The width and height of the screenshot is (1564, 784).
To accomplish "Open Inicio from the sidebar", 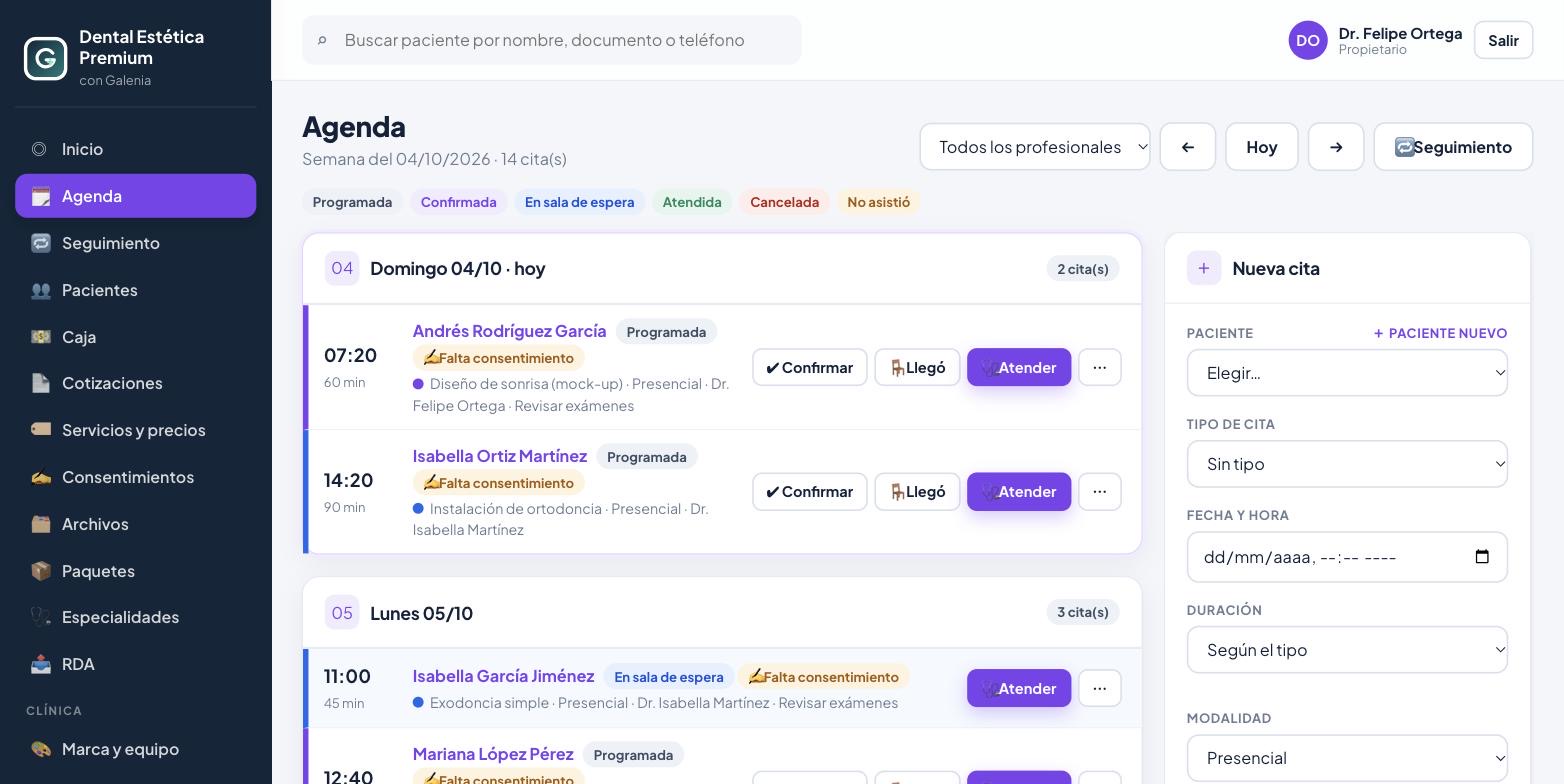I will click(135, 149).
